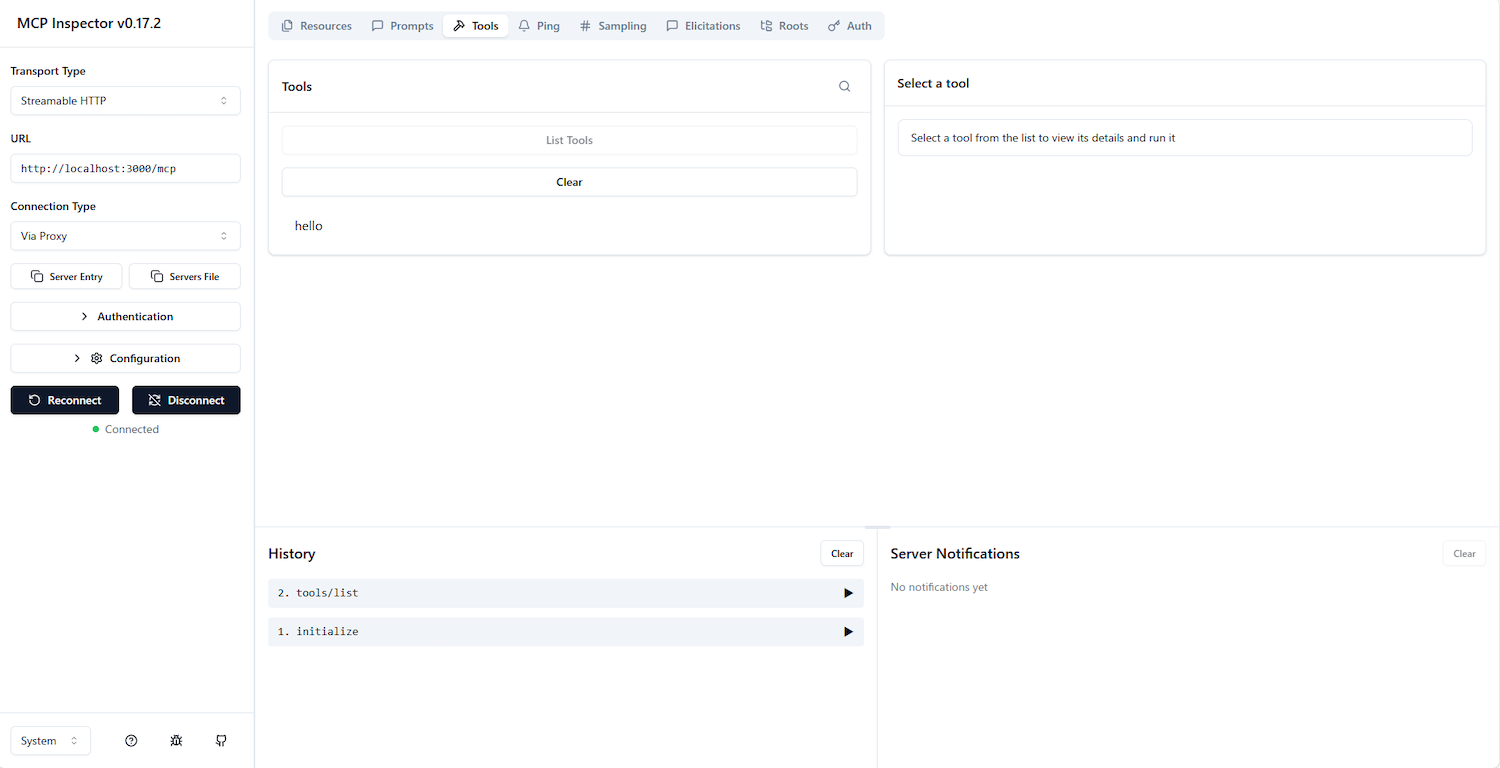Viewport: 1500px width, 768px height.
Task: Open the GitHub icon link
Action: tap(221, 741)
